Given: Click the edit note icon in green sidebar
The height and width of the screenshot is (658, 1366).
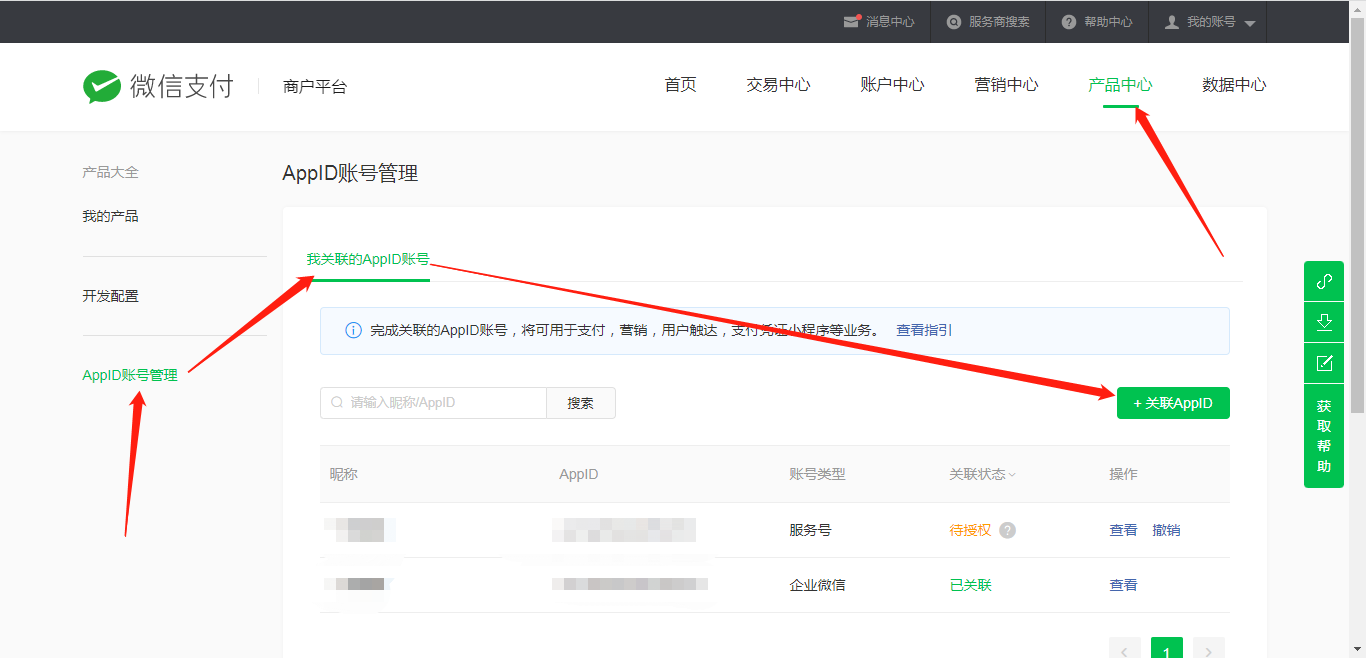Looking at the screenshot, I should coord(1324,363).
